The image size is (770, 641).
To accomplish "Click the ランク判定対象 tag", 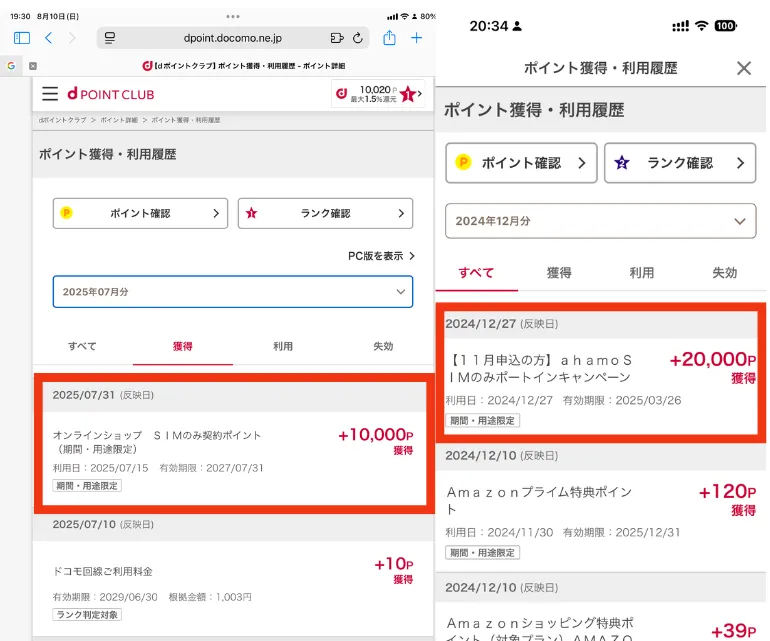I will [87, 615].
